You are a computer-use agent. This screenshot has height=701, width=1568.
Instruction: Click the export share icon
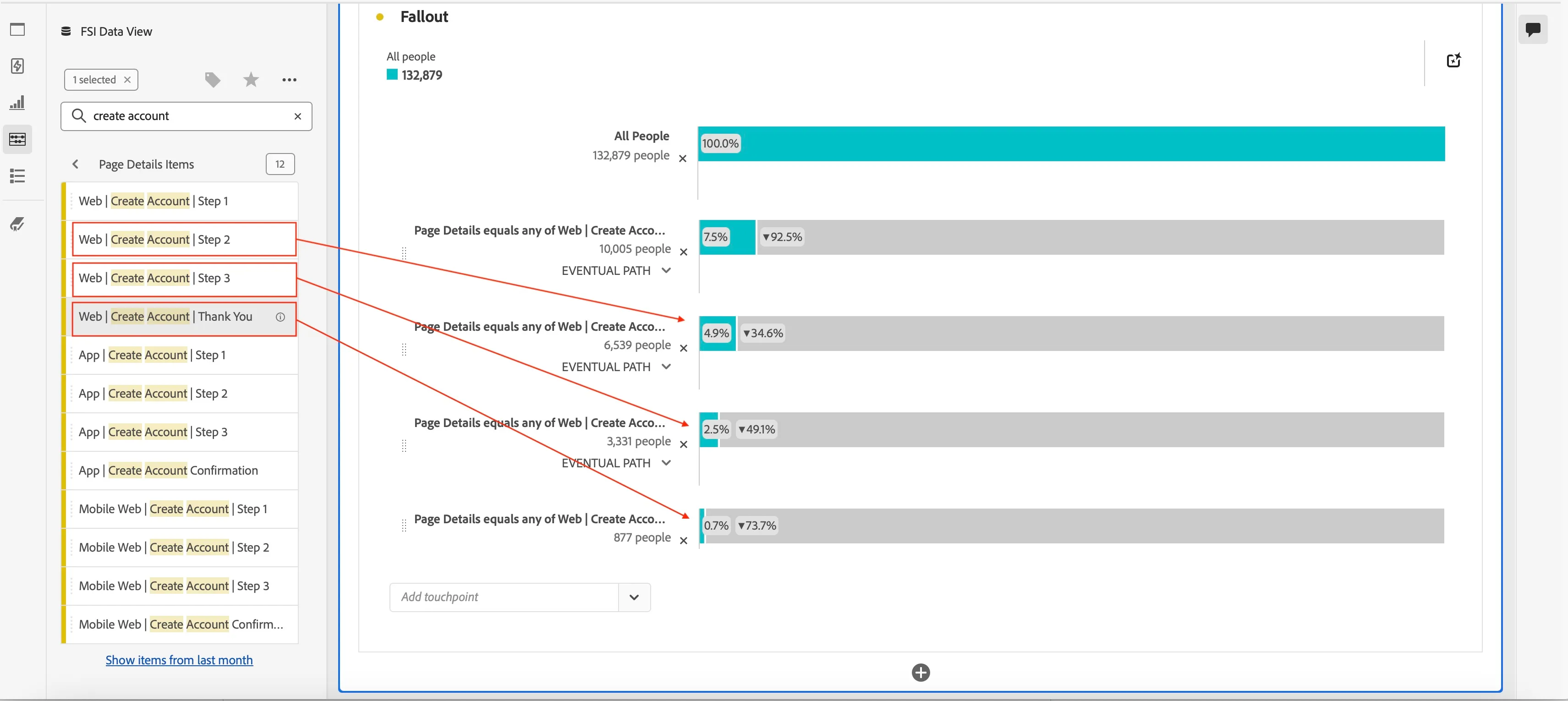[1453, 60]
